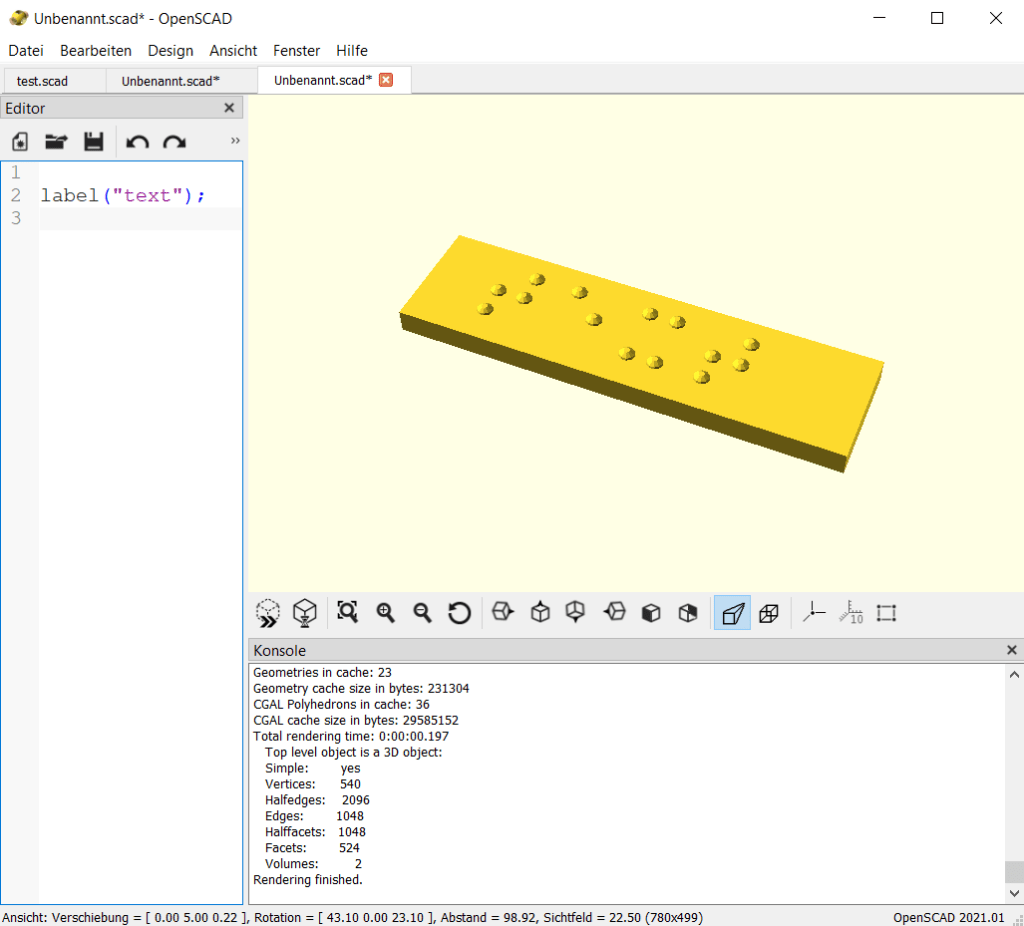This screenshot has width=1024, height=926.
Task: Zoom to fit the model in view
Action: click(x=347, y=612)
